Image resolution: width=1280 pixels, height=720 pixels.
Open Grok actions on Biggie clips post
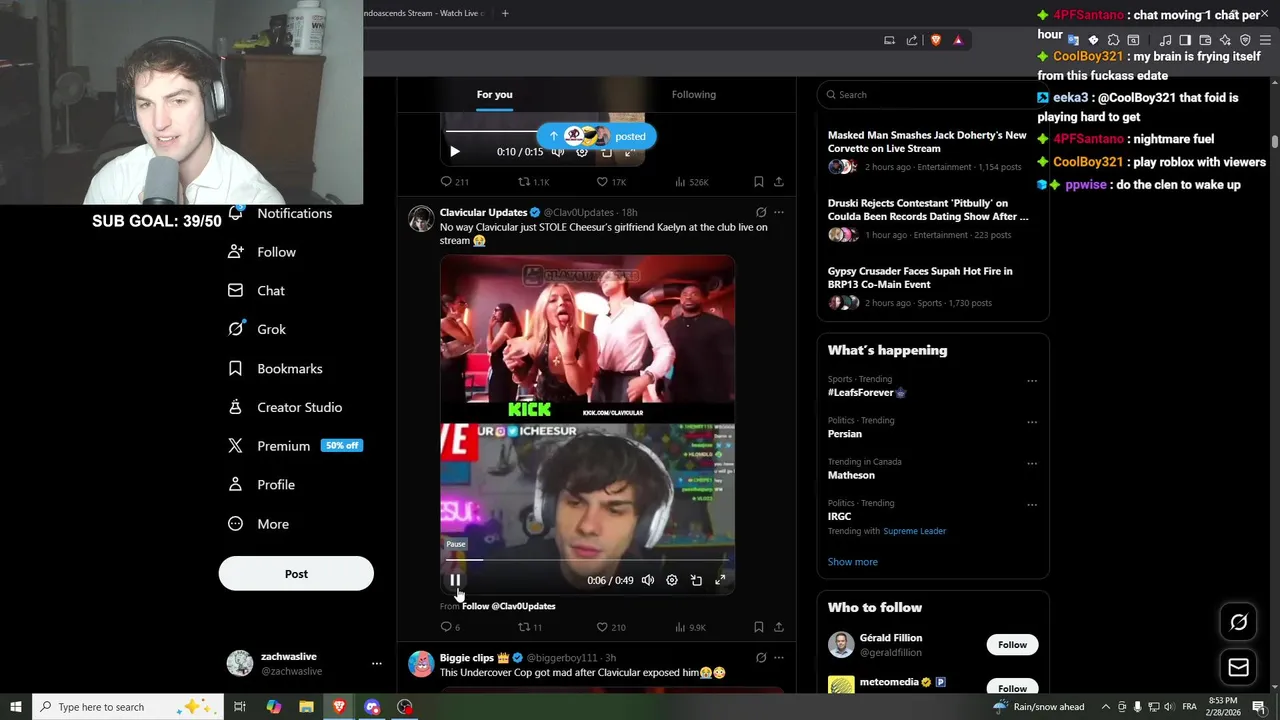pos(761,658)
